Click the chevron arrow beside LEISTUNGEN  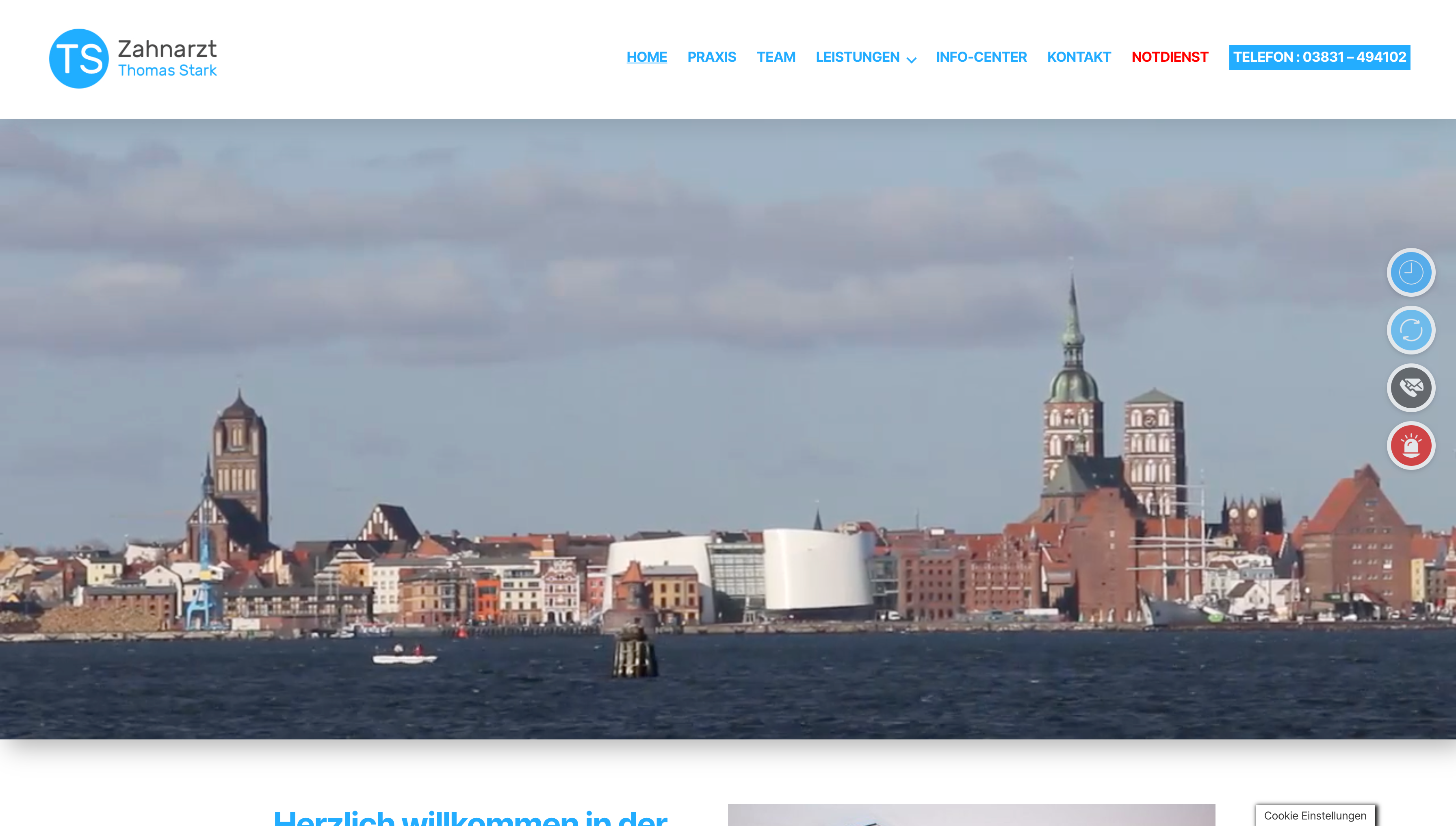pyautogui.click(x=911, y=59)
